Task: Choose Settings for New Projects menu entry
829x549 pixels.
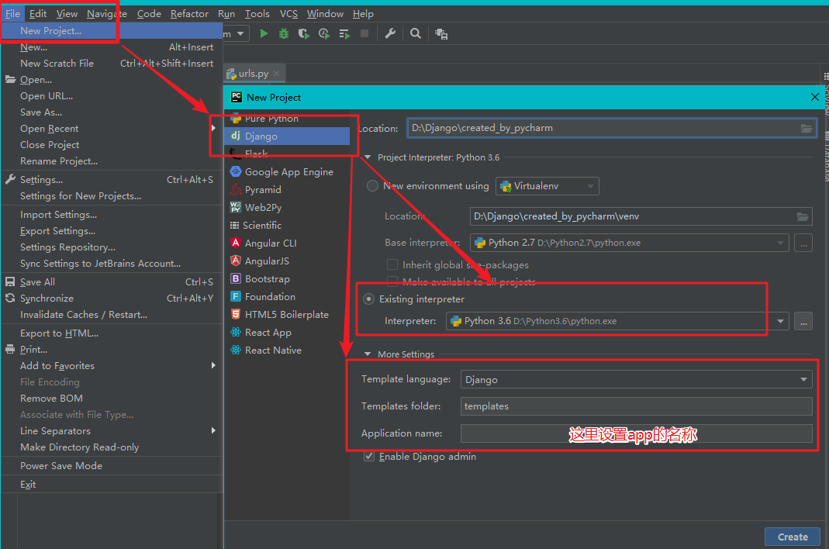Action: [80, 196]
